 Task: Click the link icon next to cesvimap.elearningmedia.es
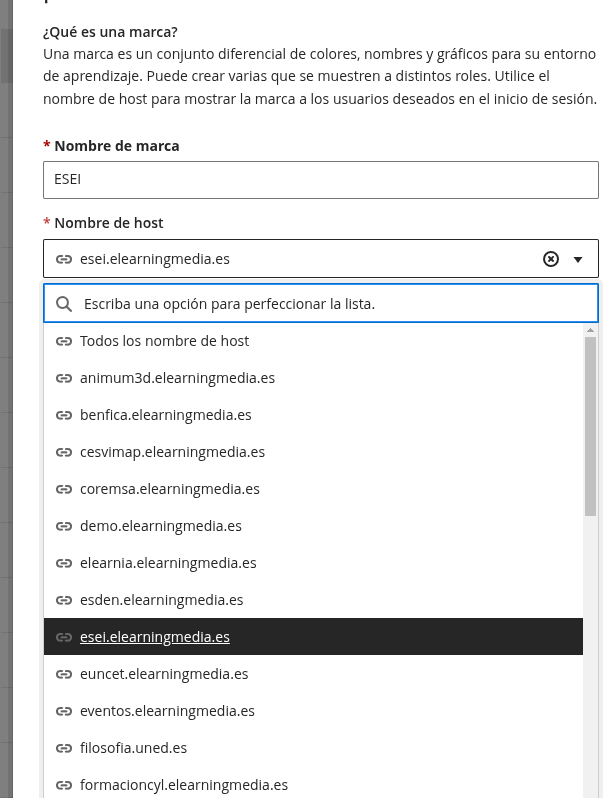tap(64, 452)
